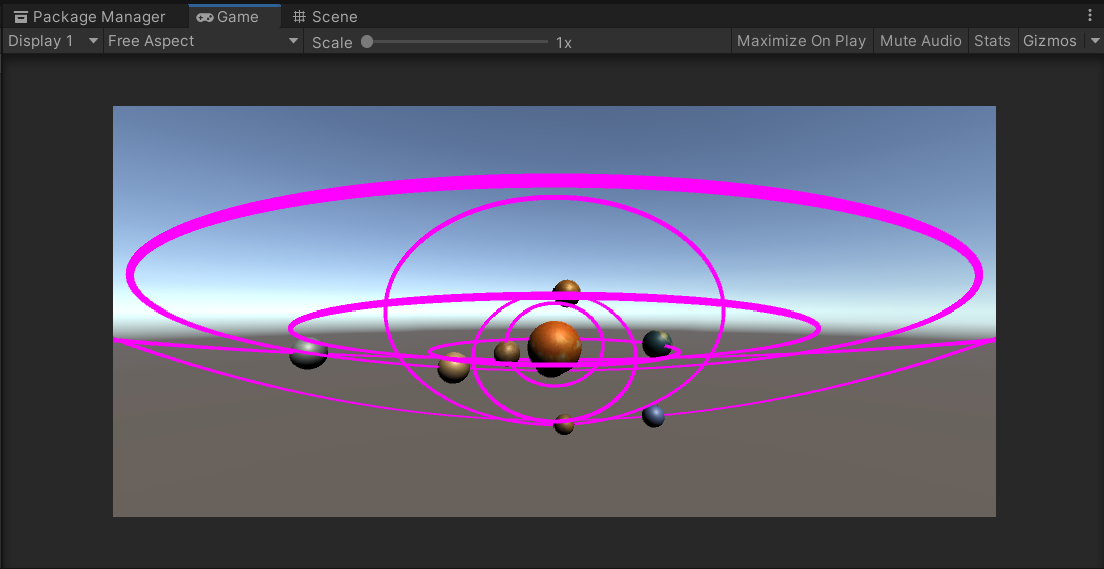Toggle Maximize On Play
The width and height of the screenshot is (1104, 569).
801,41
